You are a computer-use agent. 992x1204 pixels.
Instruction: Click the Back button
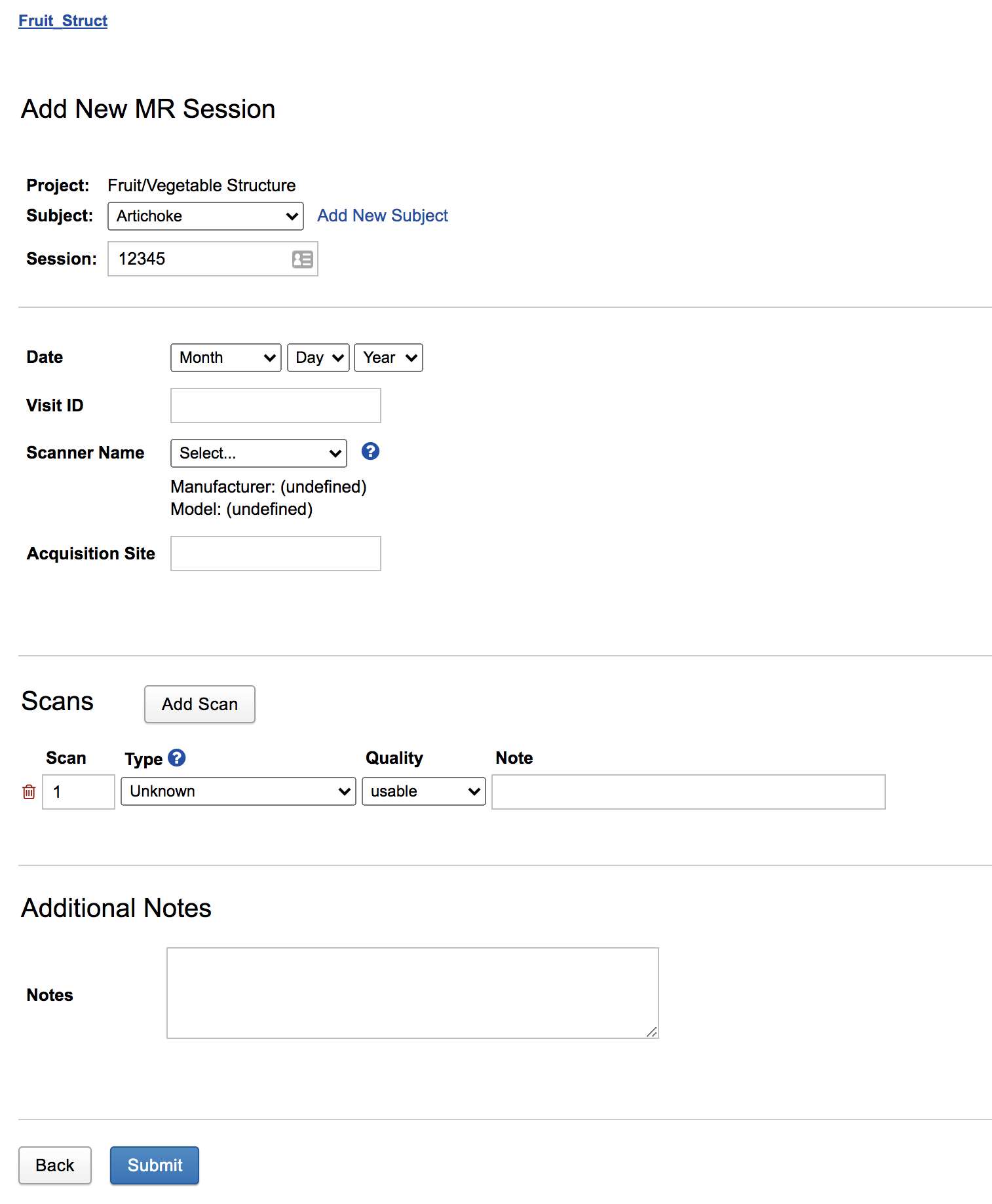(55, 1165)
